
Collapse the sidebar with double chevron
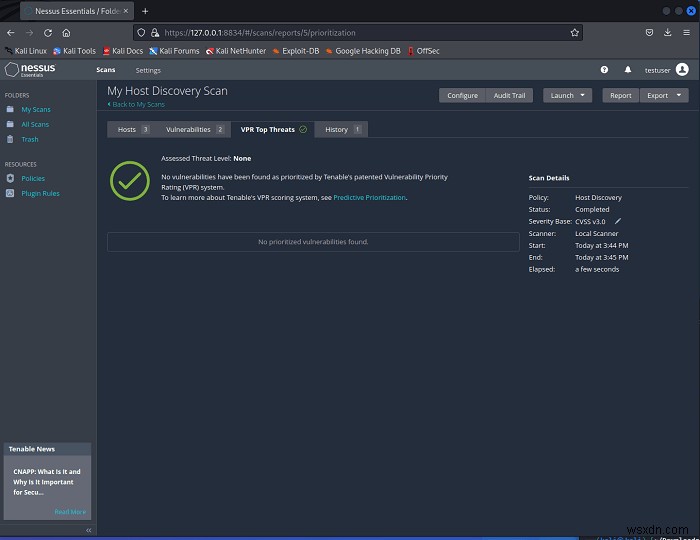(x=88, y=530)
